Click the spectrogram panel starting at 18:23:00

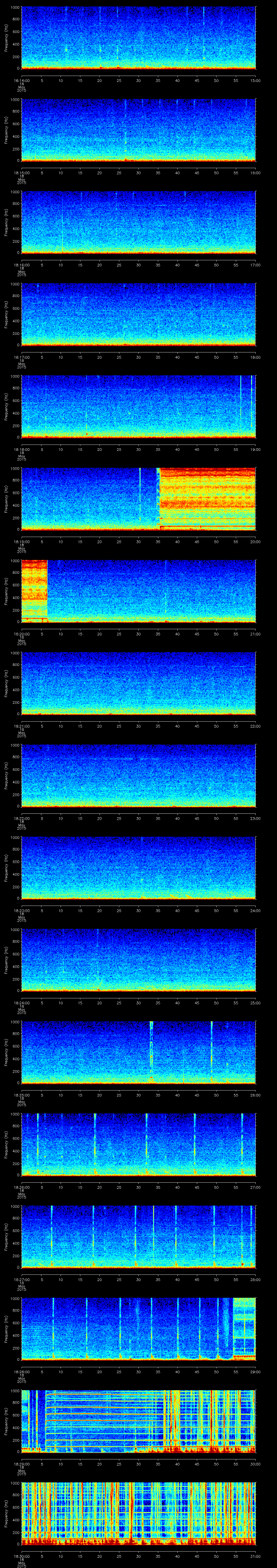point(139,868)
